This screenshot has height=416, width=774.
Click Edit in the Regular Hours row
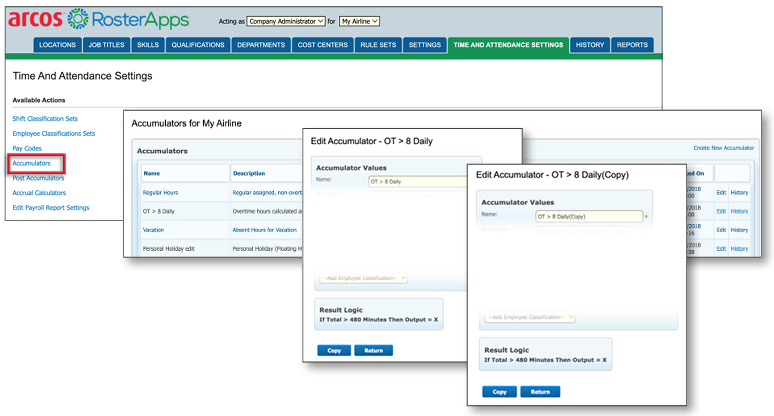pos(721,192)
